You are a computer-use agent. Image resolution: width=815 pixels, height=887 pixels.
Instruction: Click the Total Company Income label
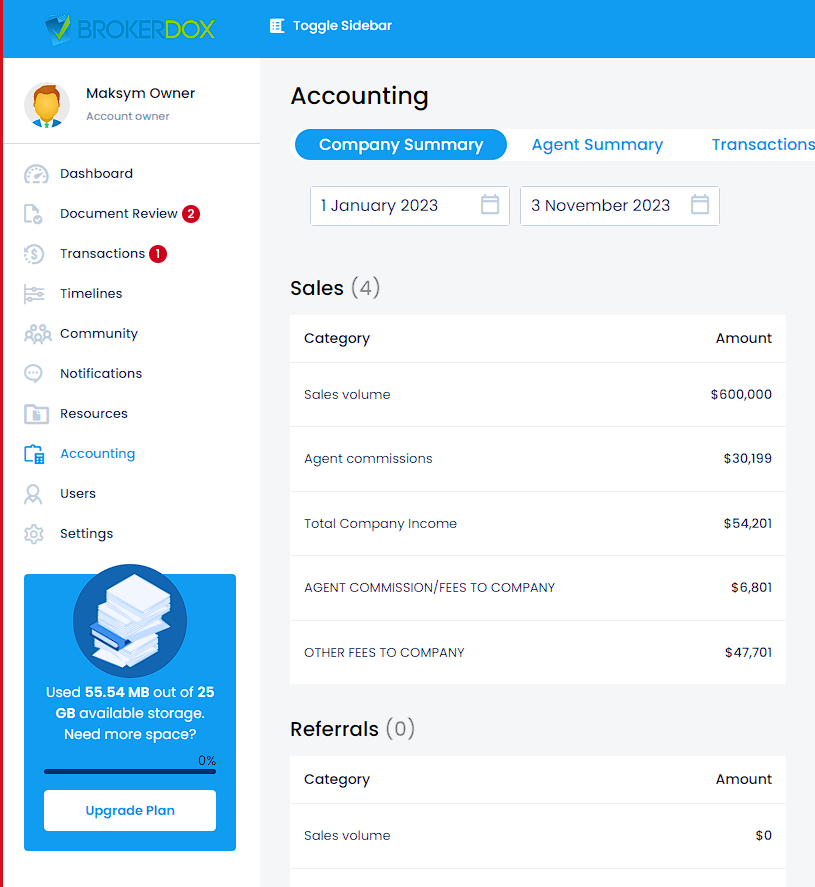381,524
